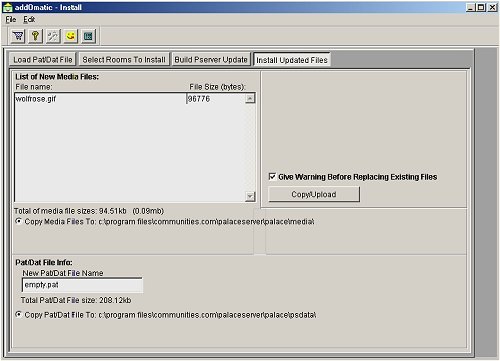Select the Install Updated Files tab
The image size is (500, 361).
292,60
